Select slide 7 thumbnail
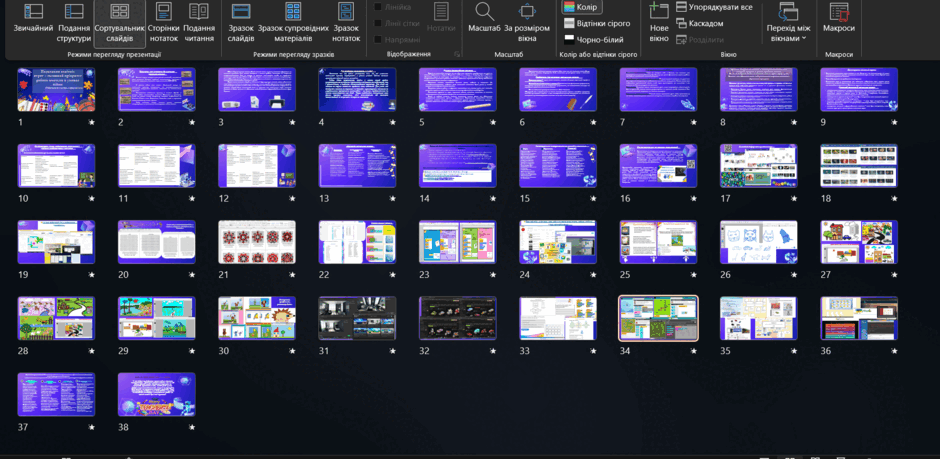 658,89
